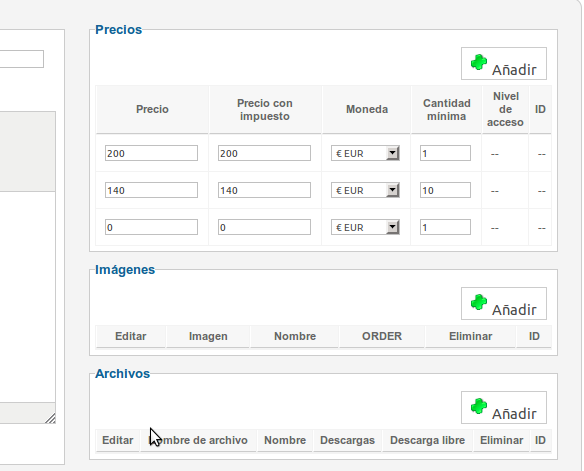Click the Imagen column header
Viewport: 584px width, 471px height.
pyautogui.click(x=208, y=336)
